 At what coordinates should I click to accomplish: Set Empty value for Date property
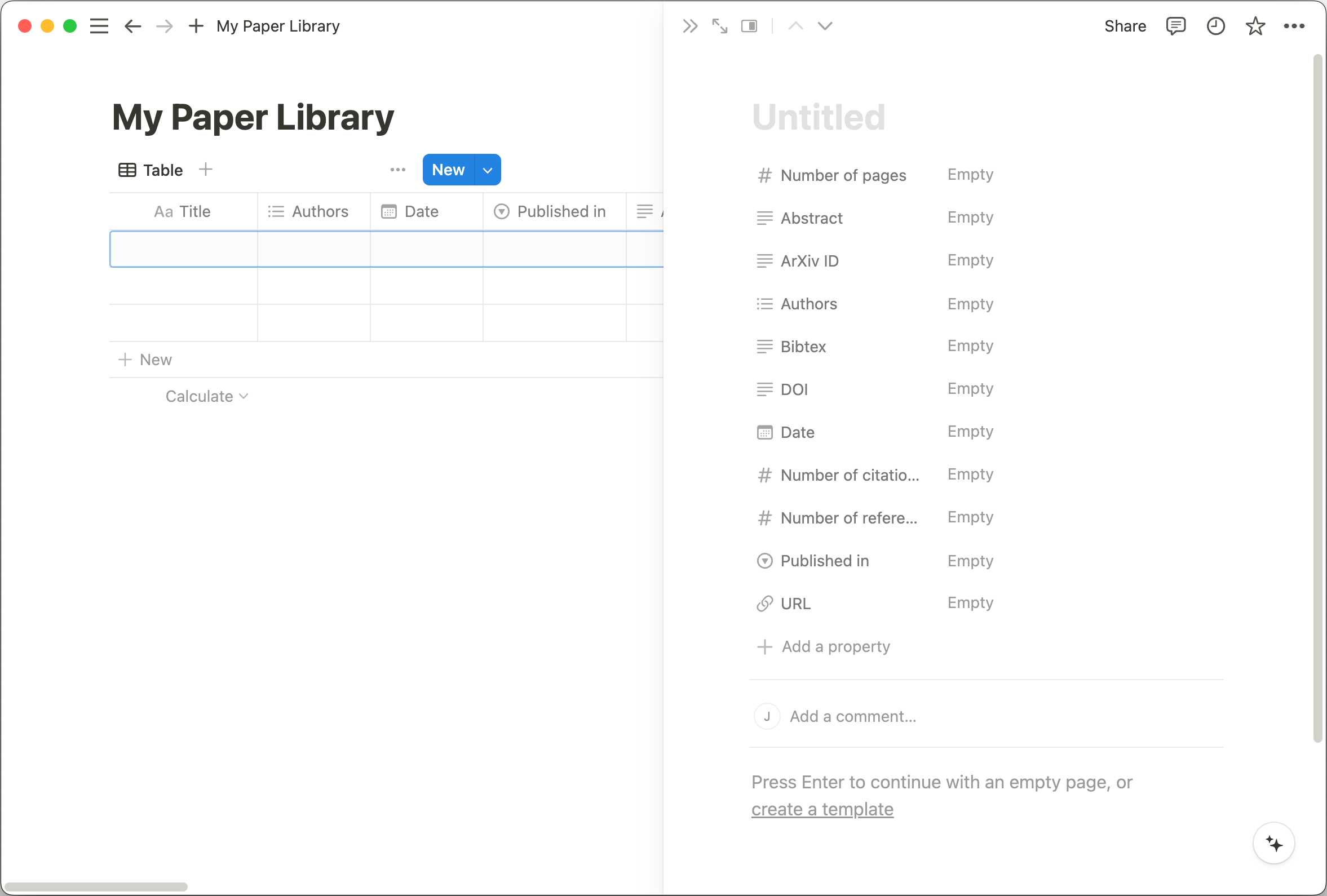point(971,432)
